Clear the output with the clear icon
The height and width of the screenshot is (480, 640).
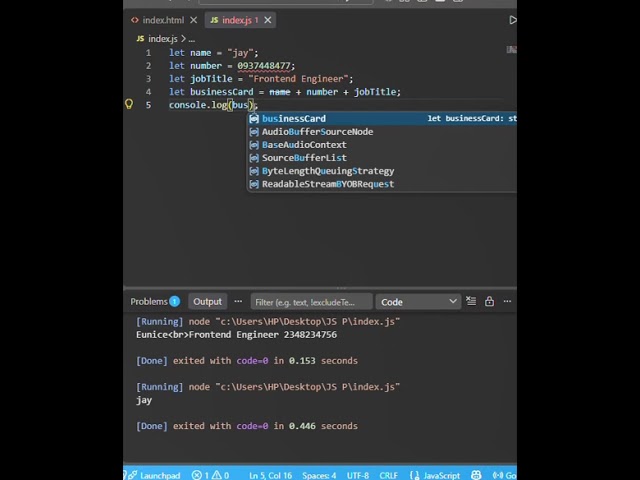[x=471, y=301]
